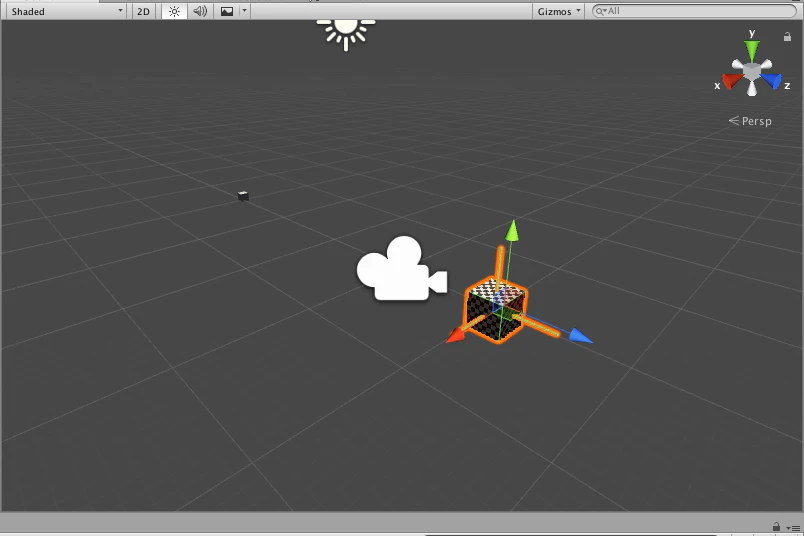This screenshot has height=536, width=804.
Task: Click the green Y axis cone on orientation gizmo
Action: click(x=752, y=51)
